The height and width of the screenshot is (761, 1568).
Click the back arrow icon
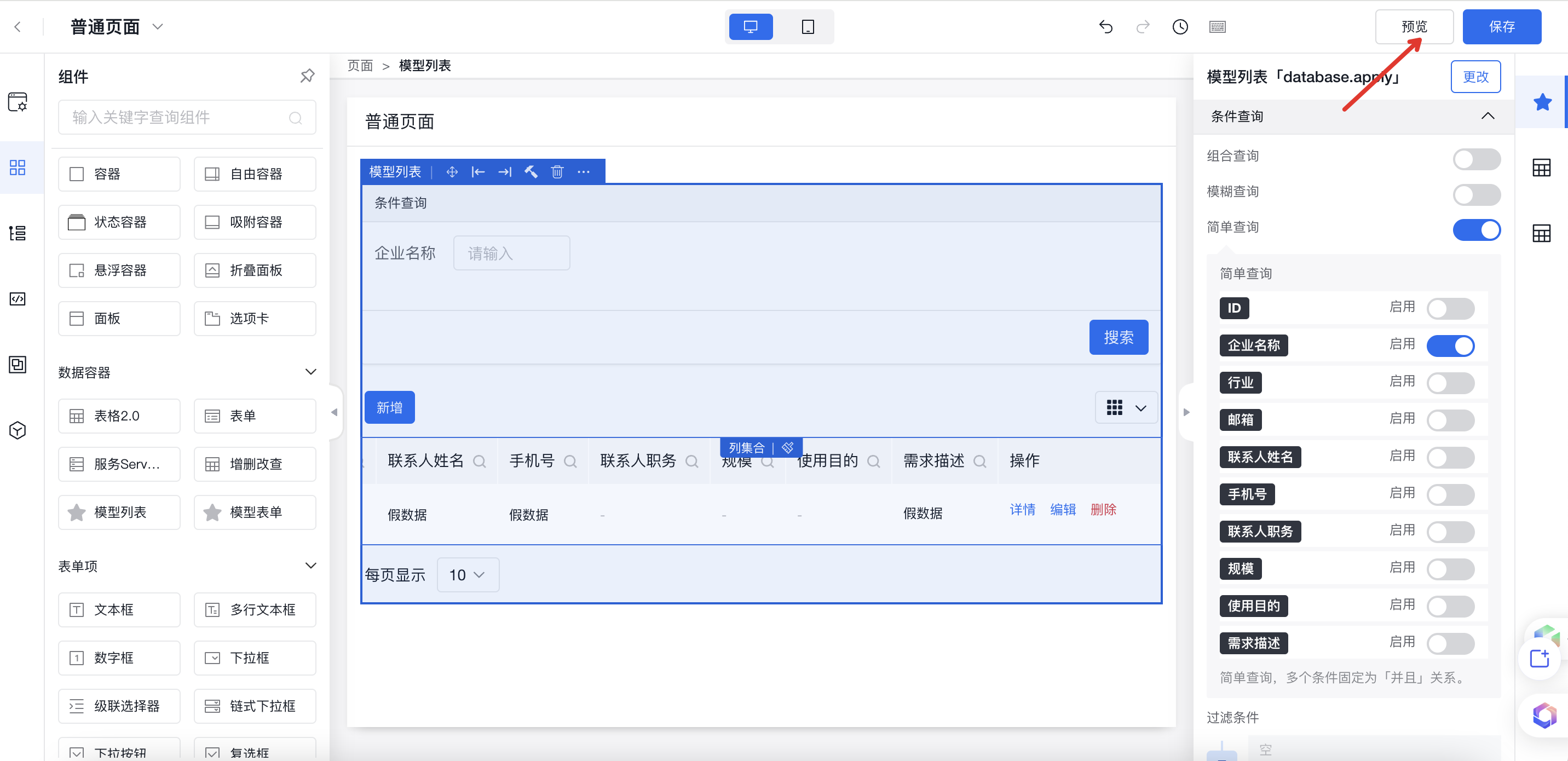coord(18,27)
